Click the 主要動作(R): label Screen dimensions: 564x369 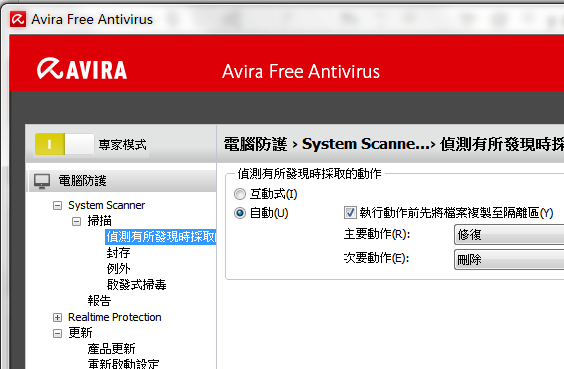click(377, 234)
